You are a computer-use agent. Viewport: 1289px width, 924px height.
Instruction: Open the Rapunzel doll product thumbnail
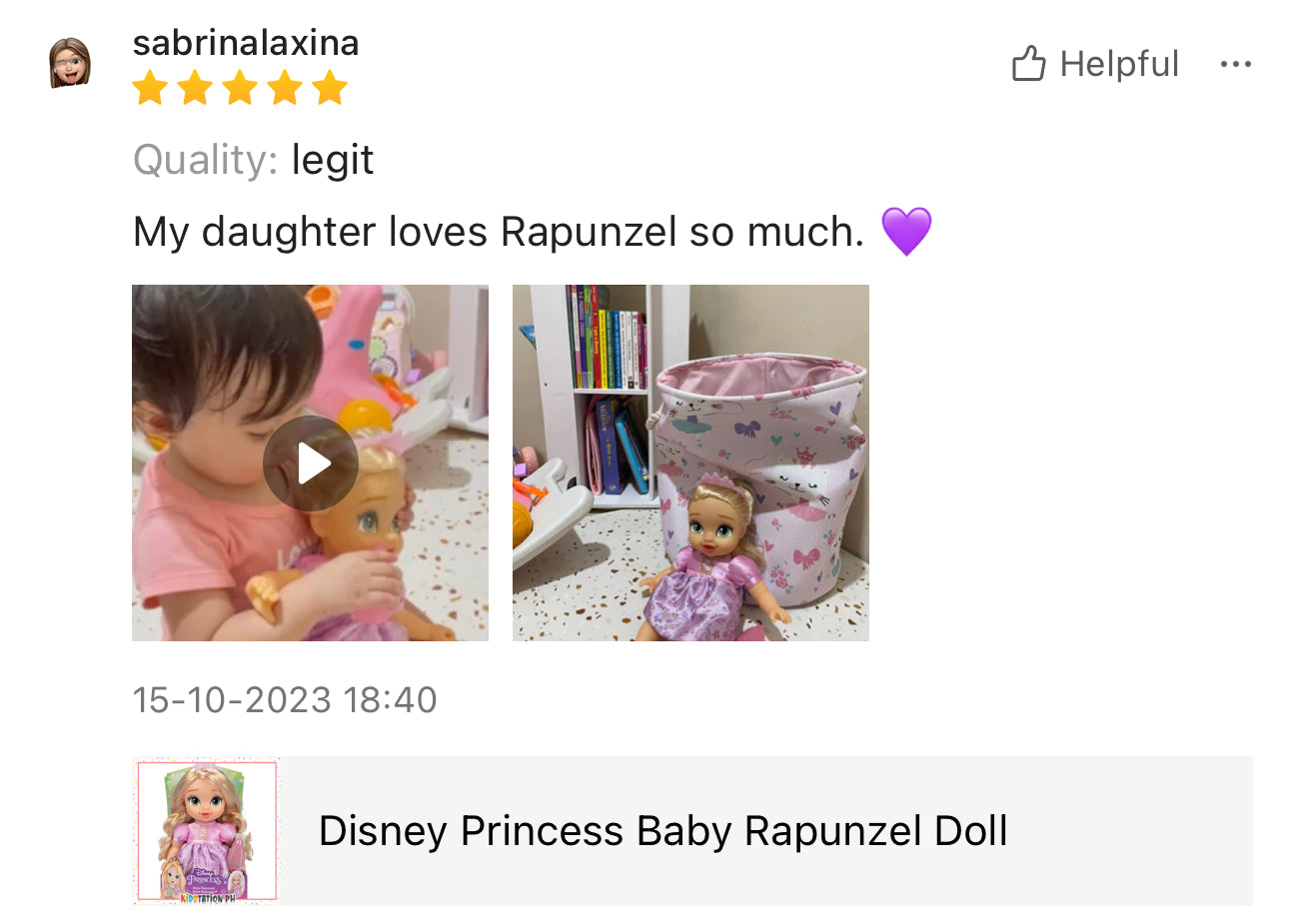(206, 830)
